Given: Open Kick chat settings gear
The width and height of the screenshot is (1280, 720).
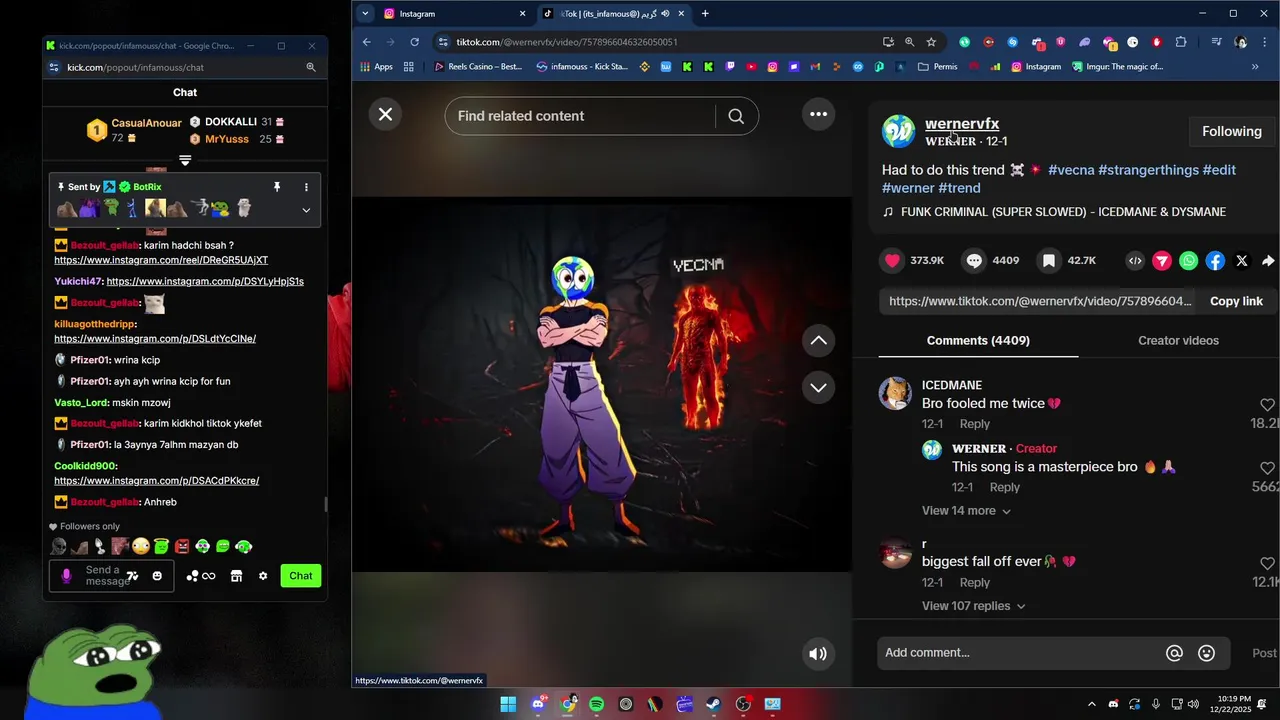Looking at the screenshot, I should point(263,576).
